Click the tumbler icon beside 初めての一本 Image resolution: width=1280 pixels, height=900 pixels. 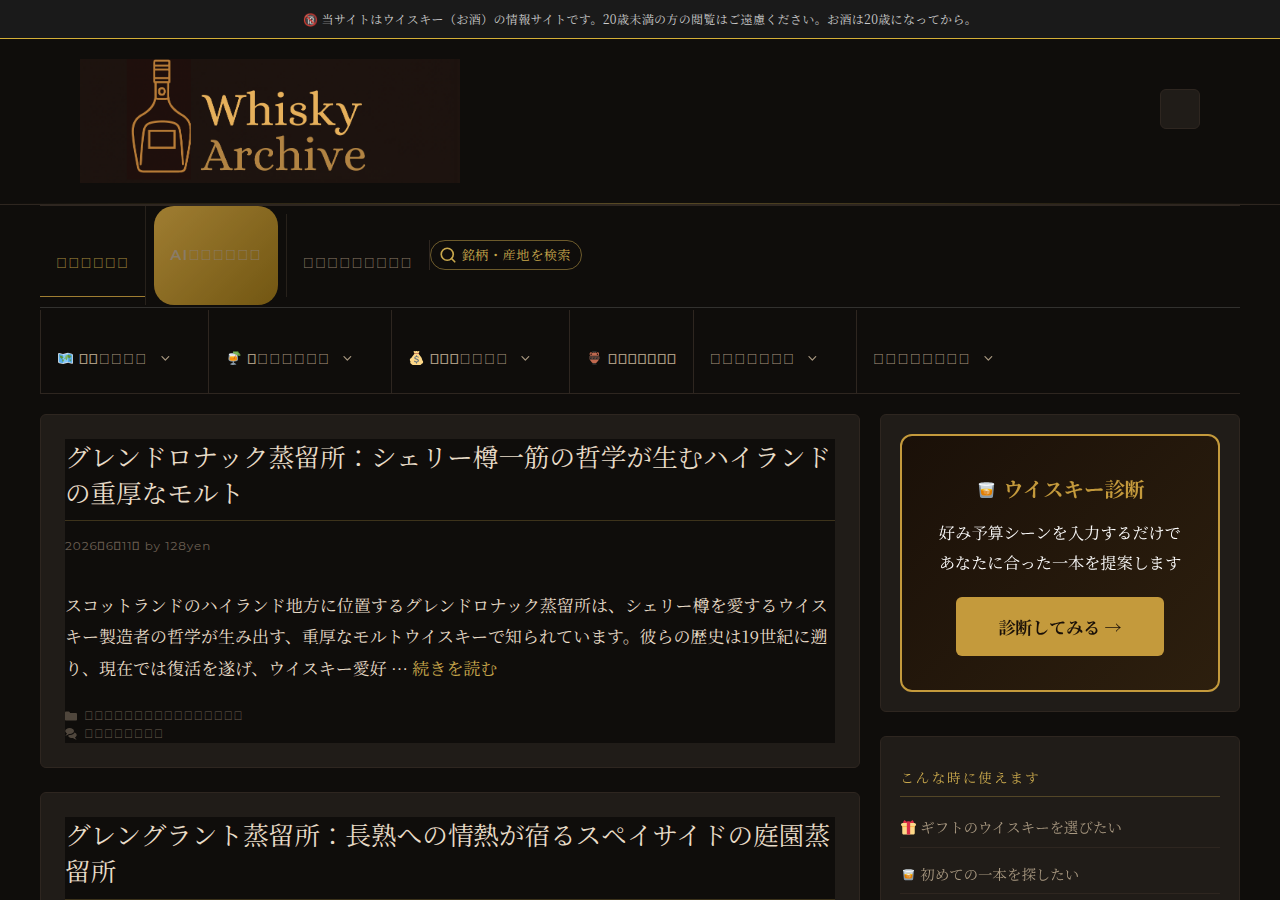[909, 874]
